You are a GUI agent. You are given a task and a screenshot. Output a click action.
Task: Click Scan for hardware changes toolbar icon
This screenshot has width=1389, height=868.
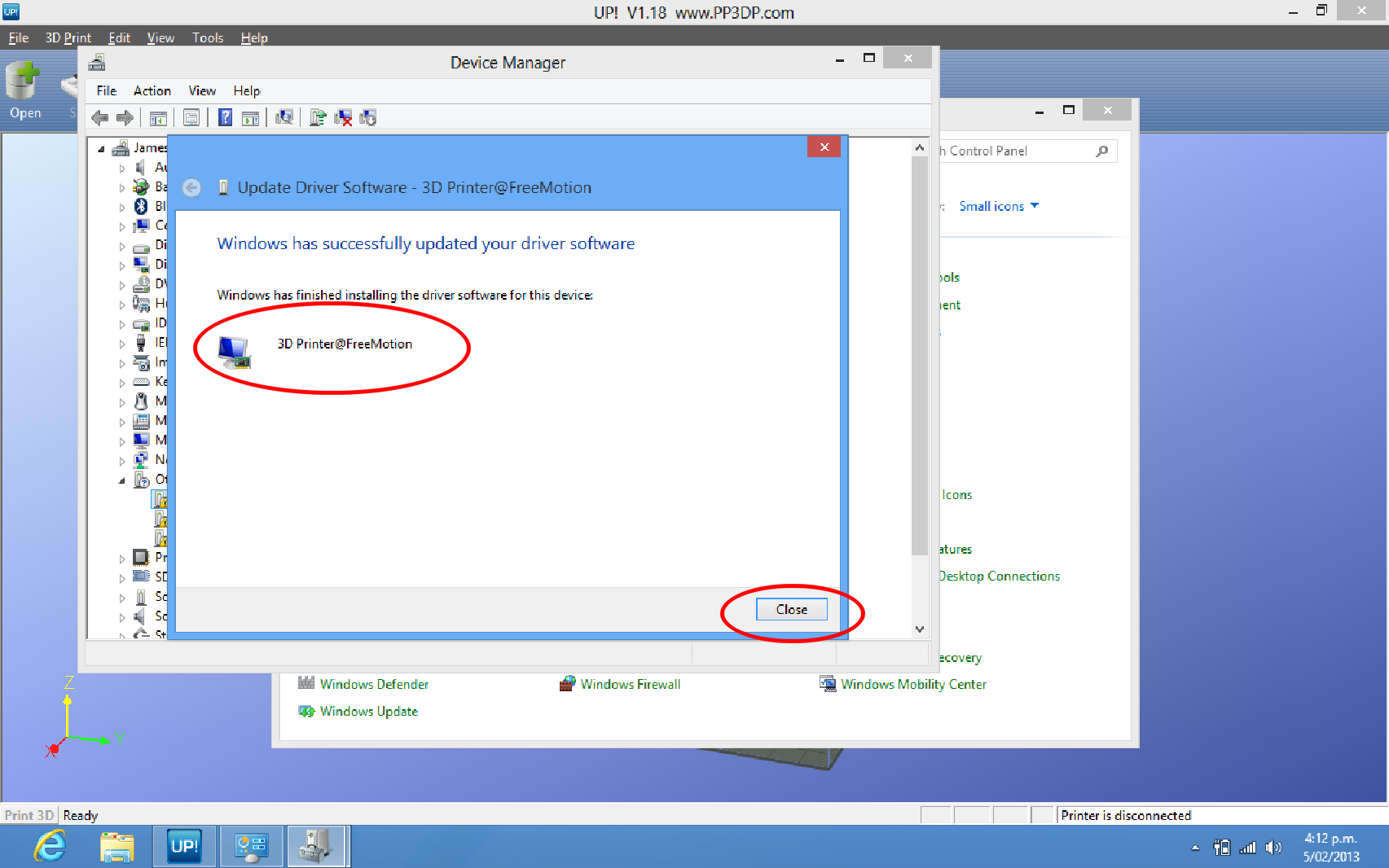tap(284, 118)
